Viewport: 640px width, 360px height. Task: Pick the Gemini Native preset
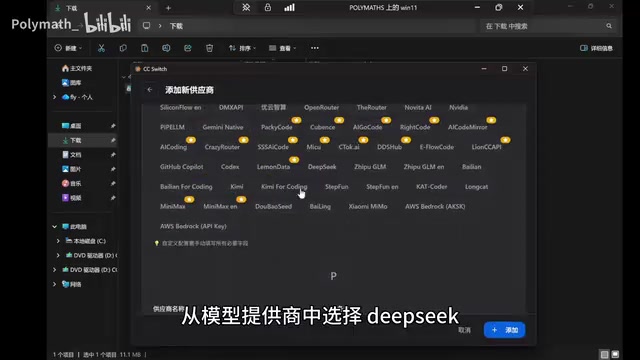pos(223,127)
